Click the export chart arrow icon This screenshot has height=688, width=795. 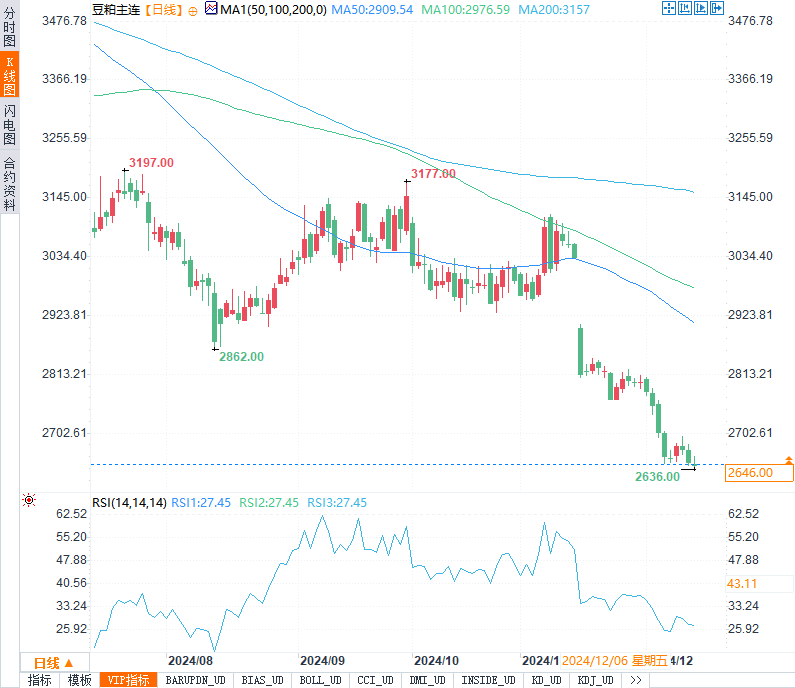[x=717, y=8]
